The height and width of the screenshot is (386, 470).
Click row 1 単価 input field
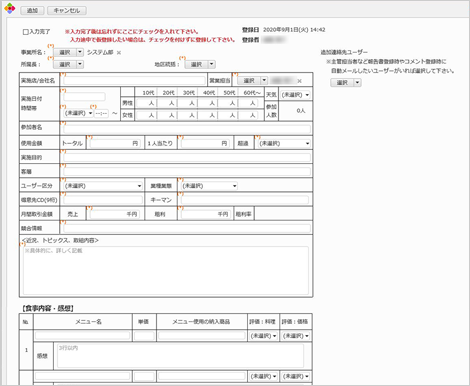[144, 336]
